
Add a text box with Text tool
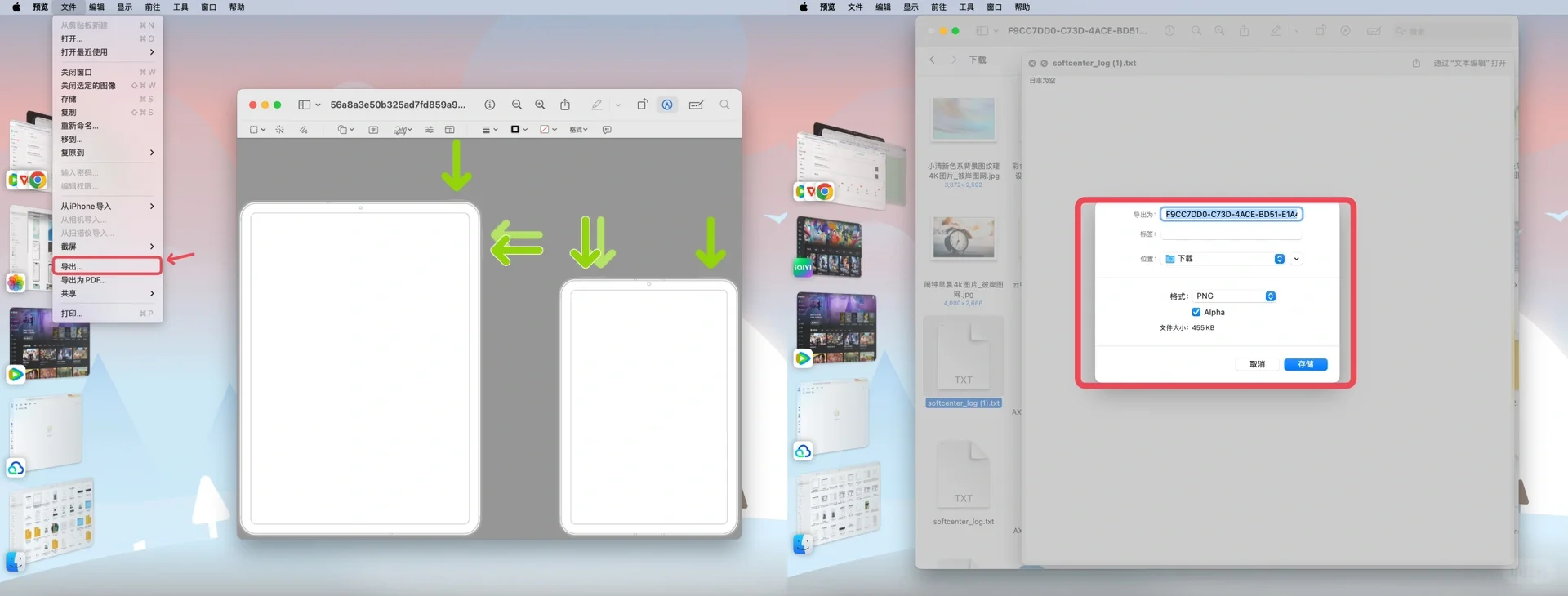373,130
